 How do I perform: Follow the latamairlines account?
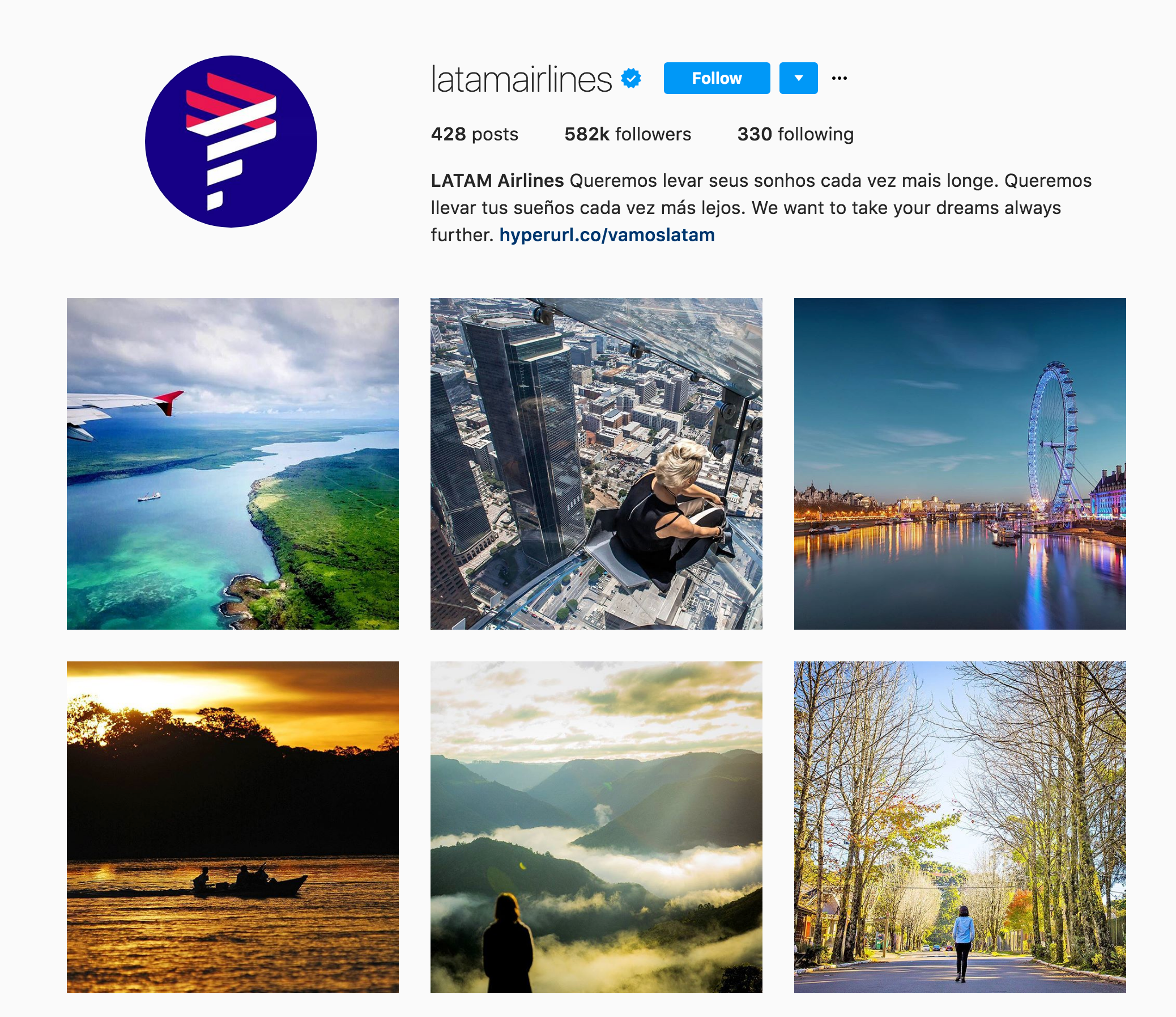717,78
